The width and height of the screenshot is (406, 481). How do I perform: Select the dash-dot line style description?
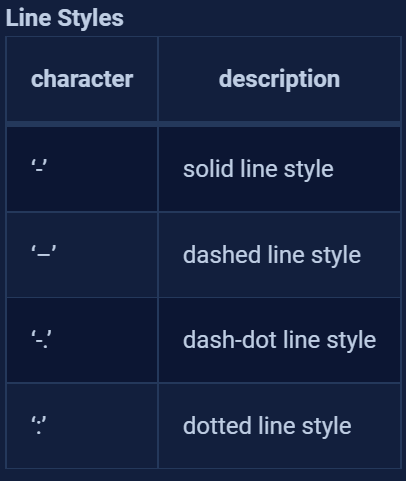tap(280, 340)
